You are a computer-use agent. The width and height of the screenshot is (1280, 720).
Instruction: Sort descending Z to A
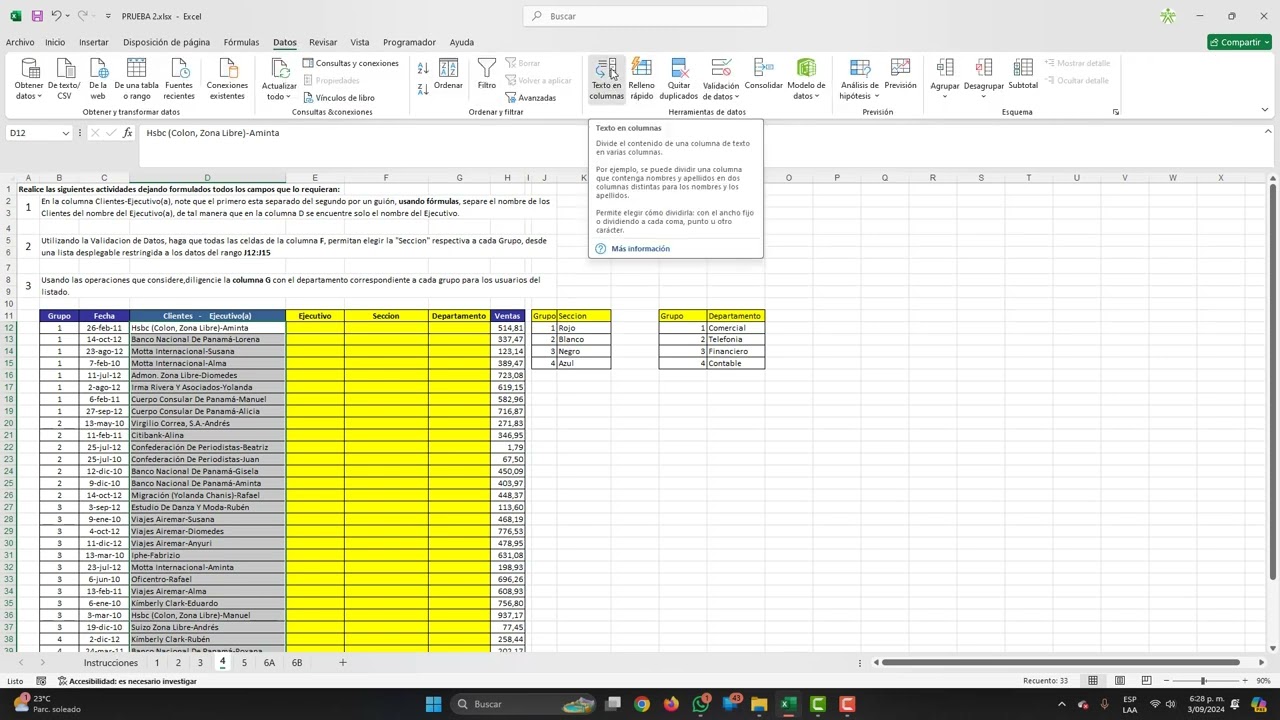point(423,89)
